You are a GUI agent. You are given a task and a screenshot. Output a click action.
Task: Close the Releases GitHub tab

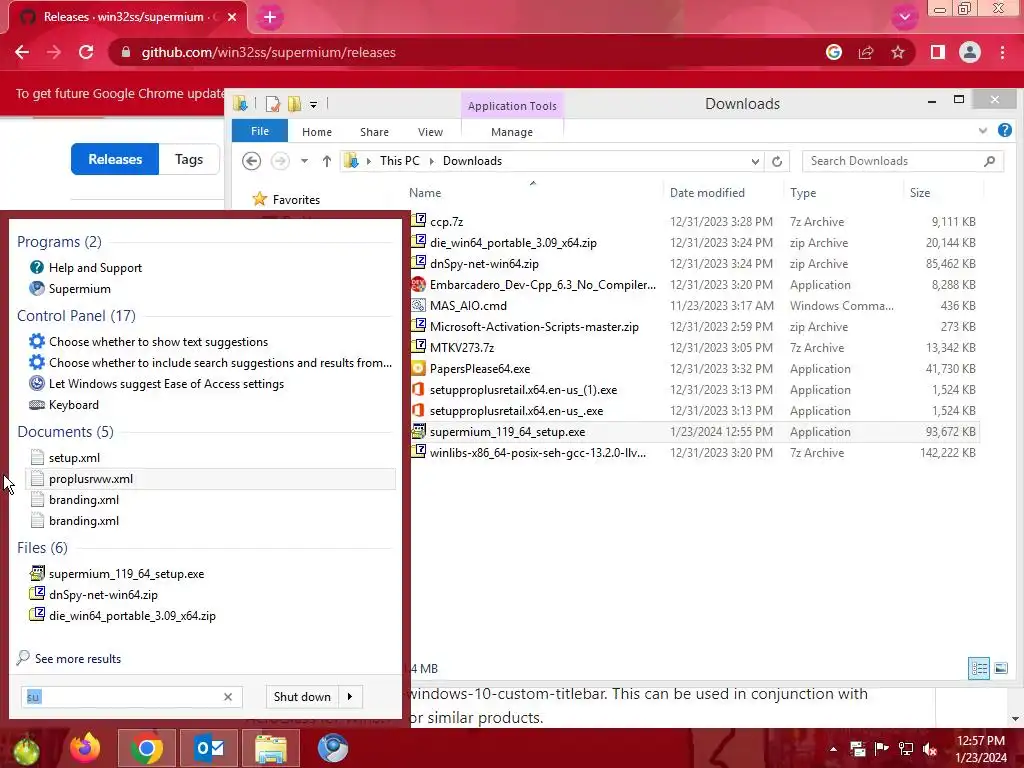pyautogui.click(x=232, y=17)
